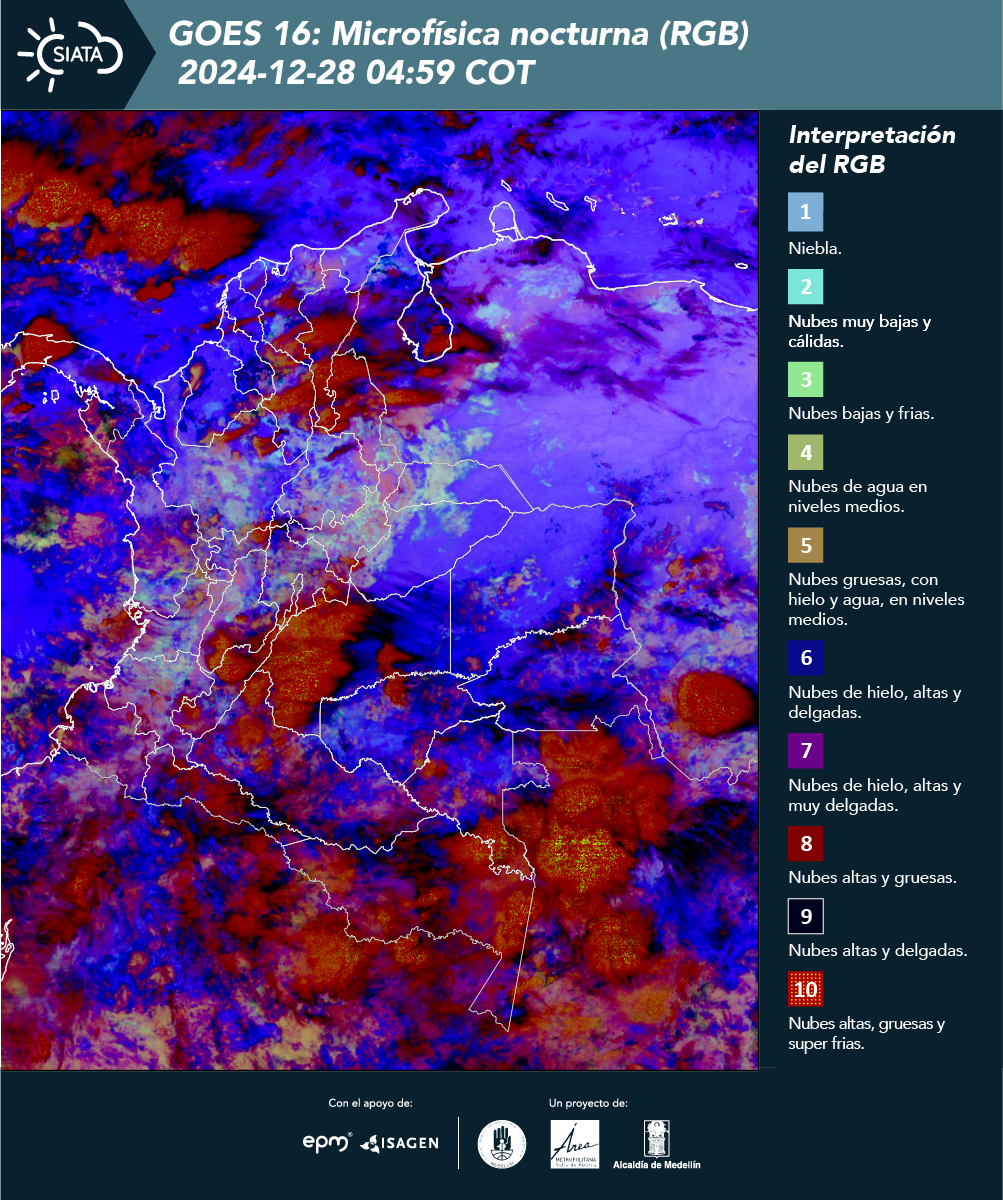The height and width of the screenshot is (1200, 1003).
Task: Click the SIATA sun-cloud logo
Action: coord(70,53)
